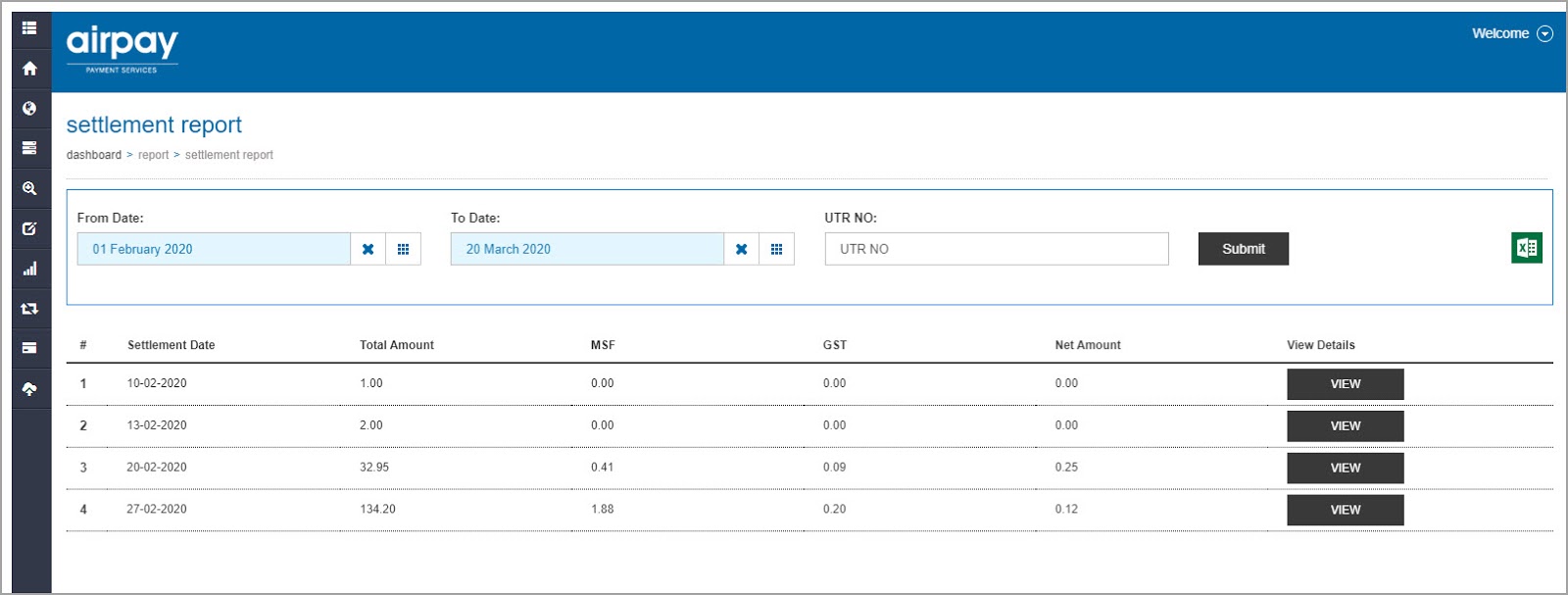
Task: Open the menu list icon in sidebar
Action: [x=29, y=28]
